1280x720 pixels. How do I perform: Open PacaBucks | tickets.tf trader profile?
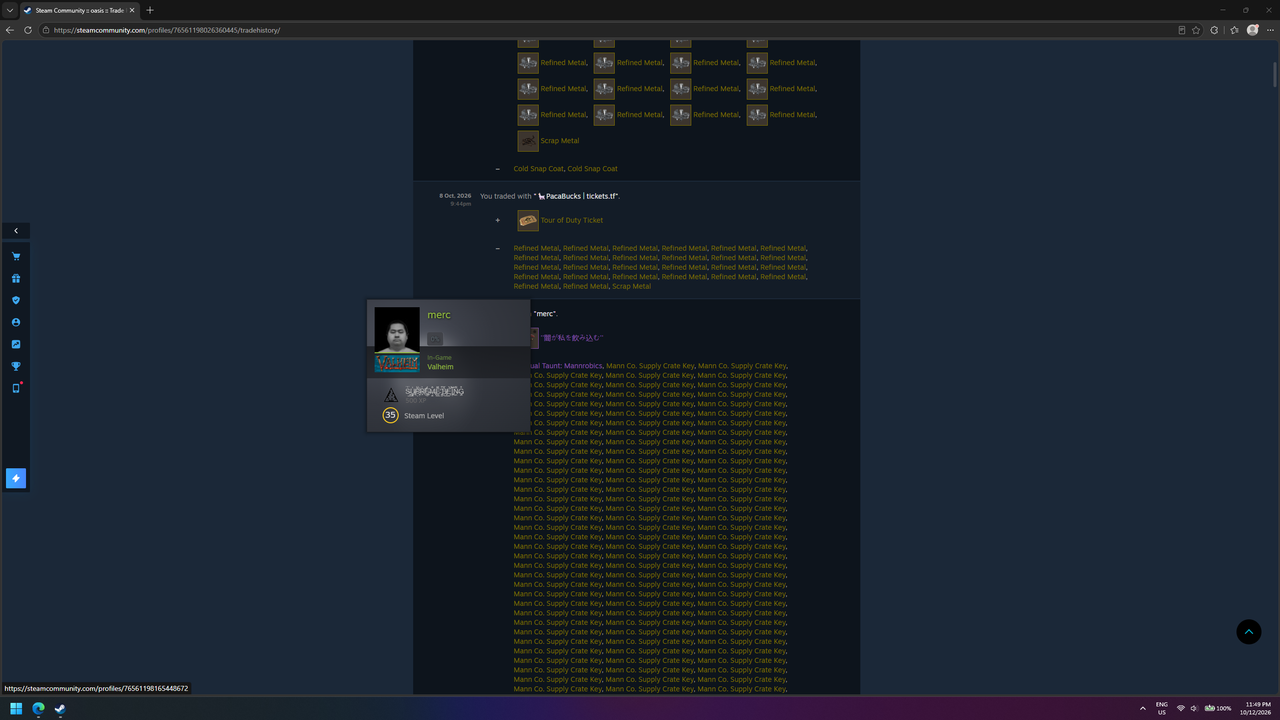pos(577,196)
